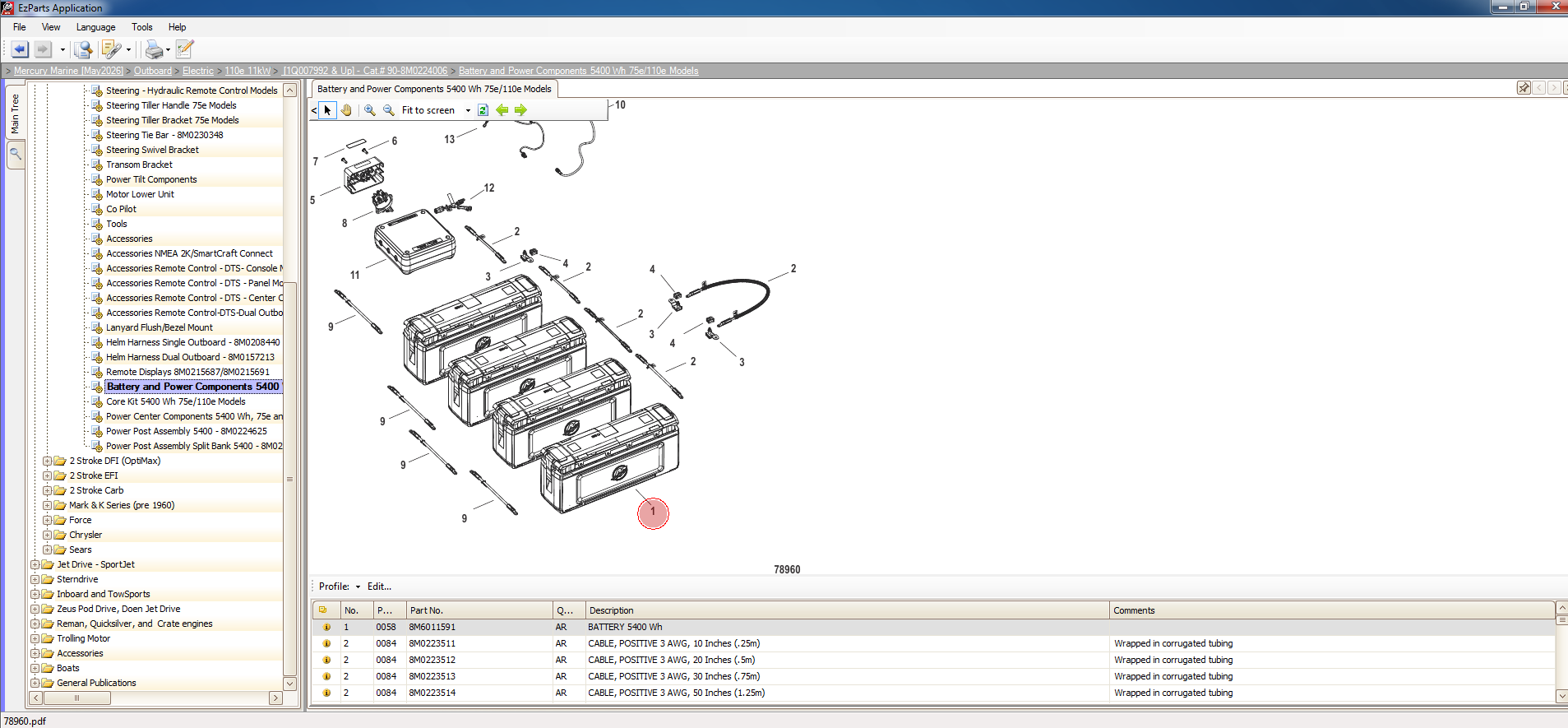Click the 110e 11kW breadcrumb link
1568x728 pixels.
click(247, 71)
